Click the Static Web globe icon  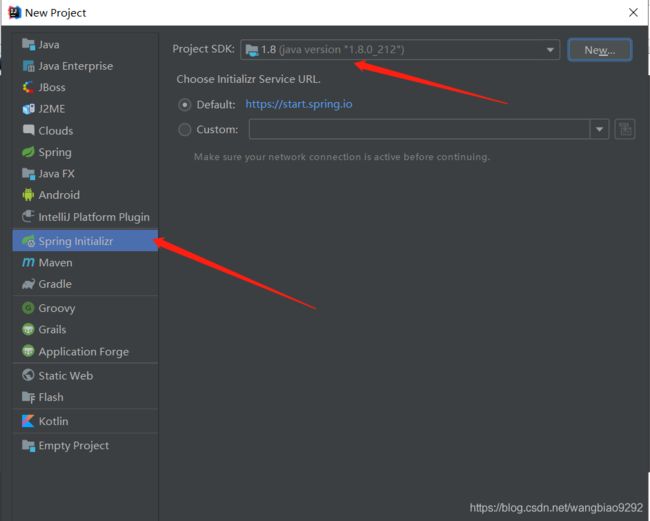(28, 376)
